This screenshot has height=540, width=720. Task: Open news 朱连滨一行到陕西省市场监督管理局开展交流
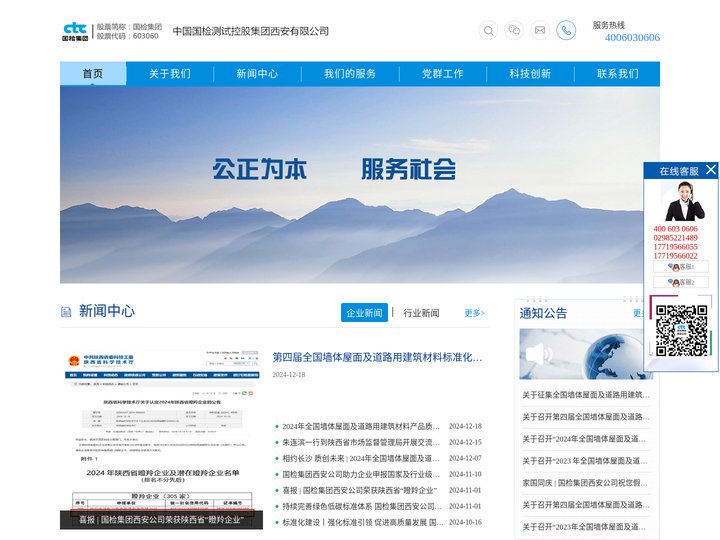click(x=361, y=443)
